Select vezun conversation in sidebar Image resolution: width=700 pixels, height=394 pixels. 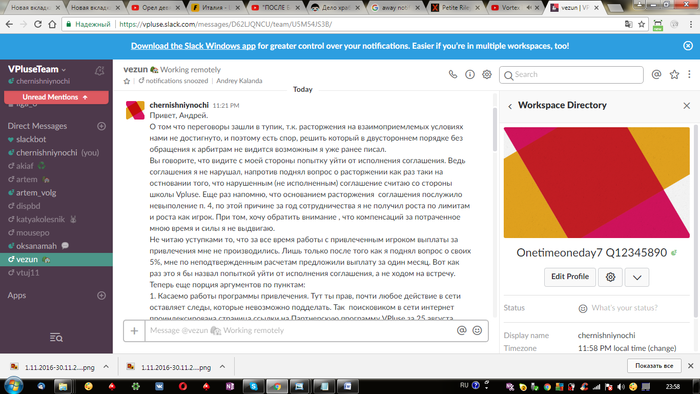pyautogui.click(x=56, y=259)
